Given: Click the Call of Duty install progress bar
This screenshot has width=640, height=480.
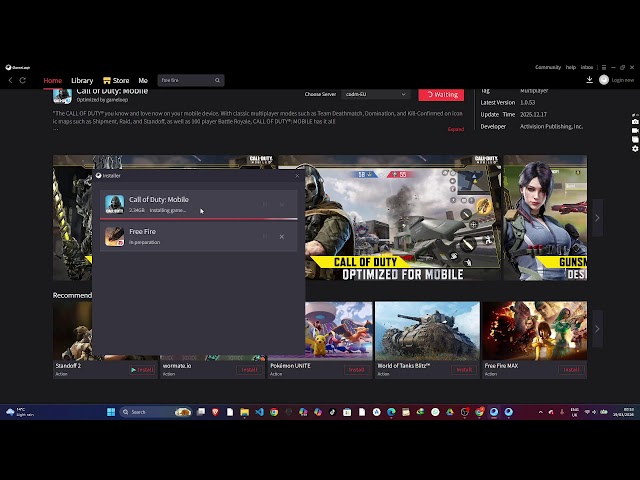Looking at the screenshot, I should (x=199, y=219).
